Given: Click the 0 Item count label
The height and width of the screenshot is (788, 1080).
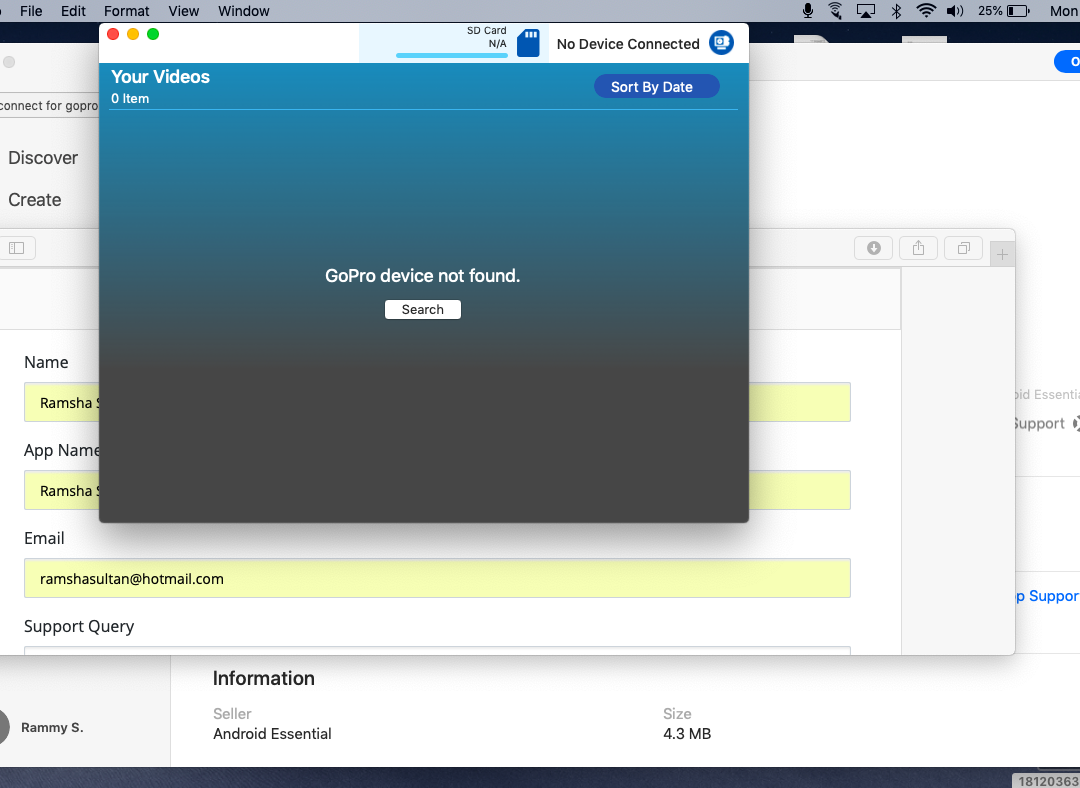Looking at the screenshot, I should pyautogui.click(x=130, y=98).
